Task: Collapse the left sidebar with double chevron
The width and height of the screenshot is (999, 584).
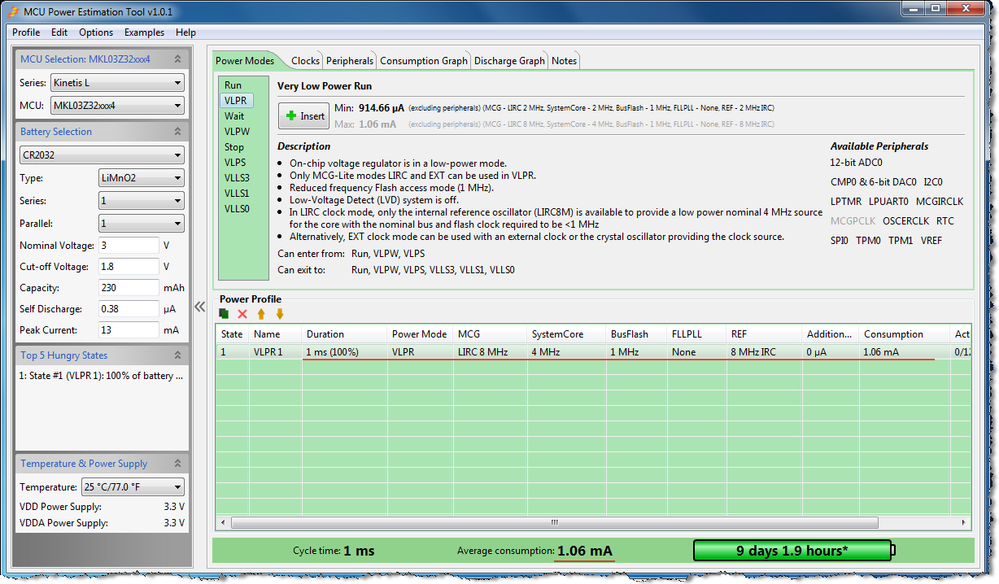Action: [200, 307]
